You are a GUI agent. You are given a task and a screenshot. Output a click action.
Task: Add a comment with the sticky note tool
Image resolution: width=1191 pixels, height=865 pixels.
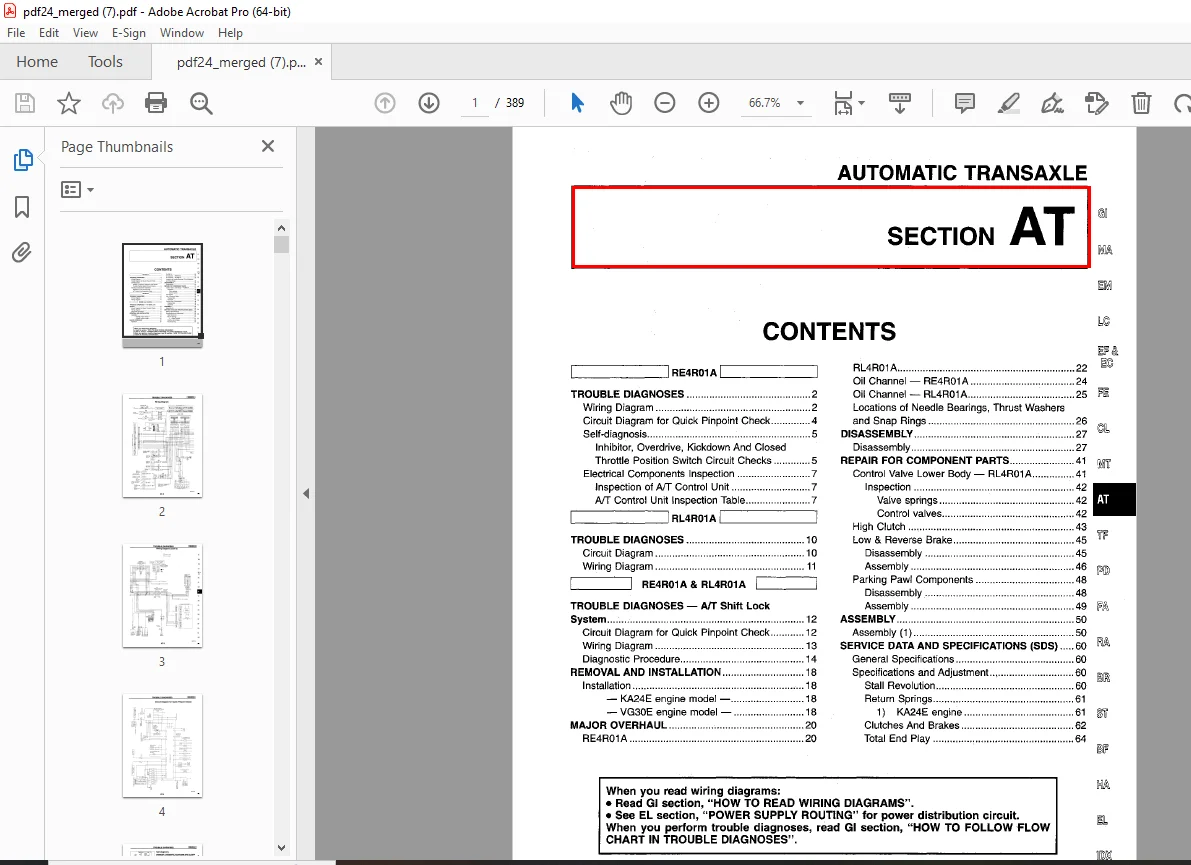[x=965, y=103]
